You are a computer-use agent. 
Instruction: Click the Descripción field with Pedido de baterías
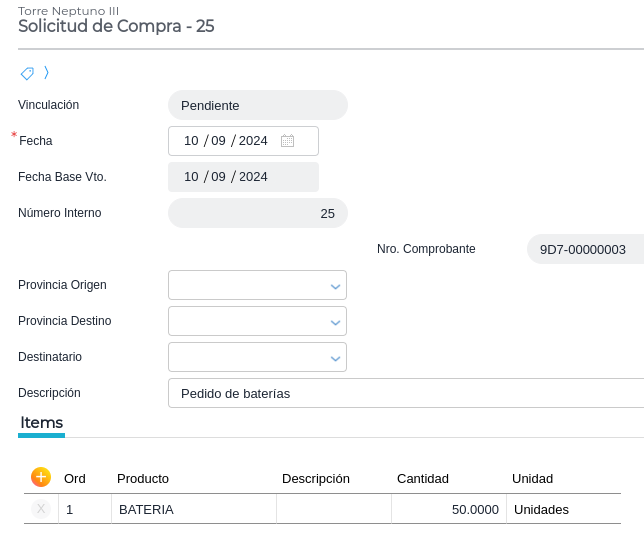click(x=400, y=393)
